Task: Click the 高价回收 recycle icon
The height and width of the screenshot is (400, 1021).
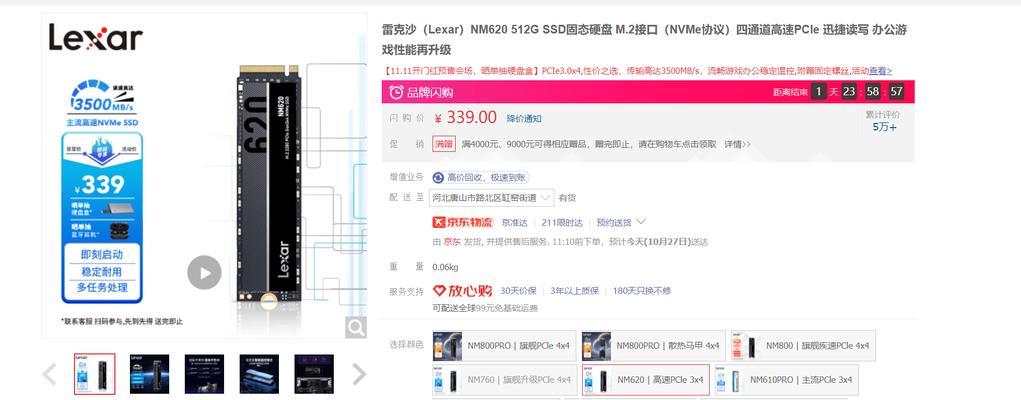Action: (438, 177)
